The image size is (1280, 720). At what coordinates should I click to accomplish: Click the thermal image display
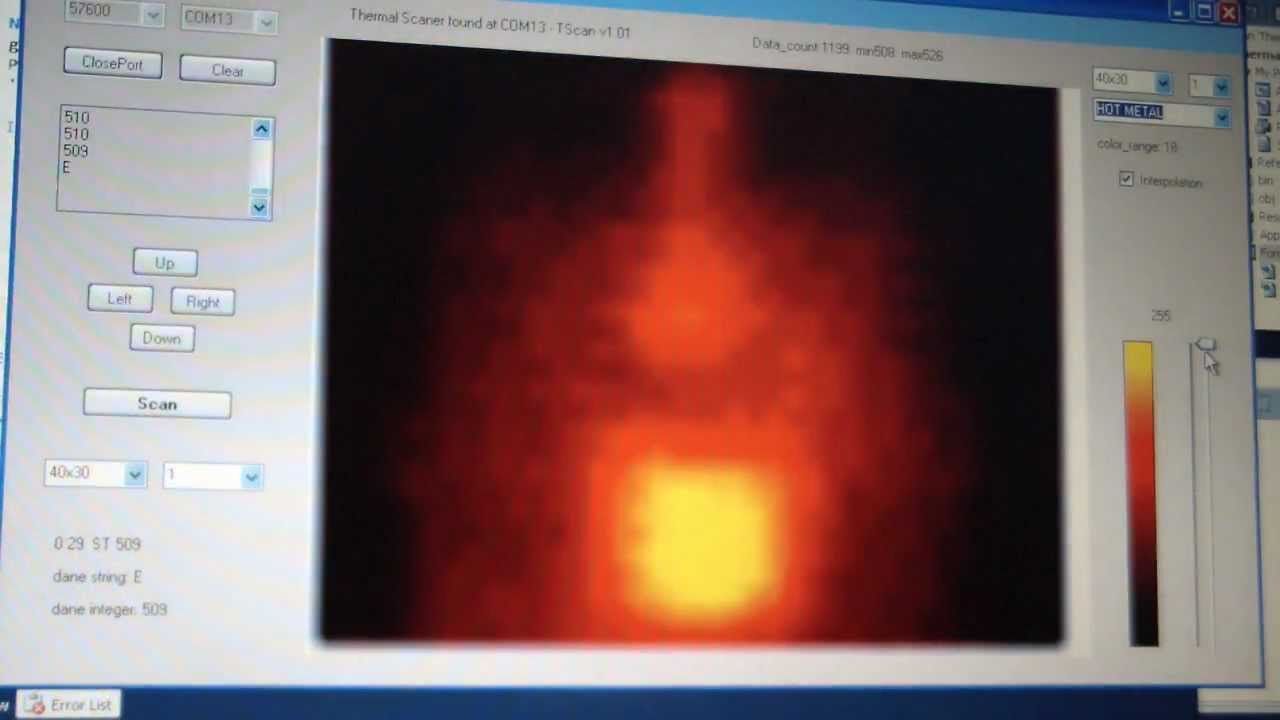(692, 342)
